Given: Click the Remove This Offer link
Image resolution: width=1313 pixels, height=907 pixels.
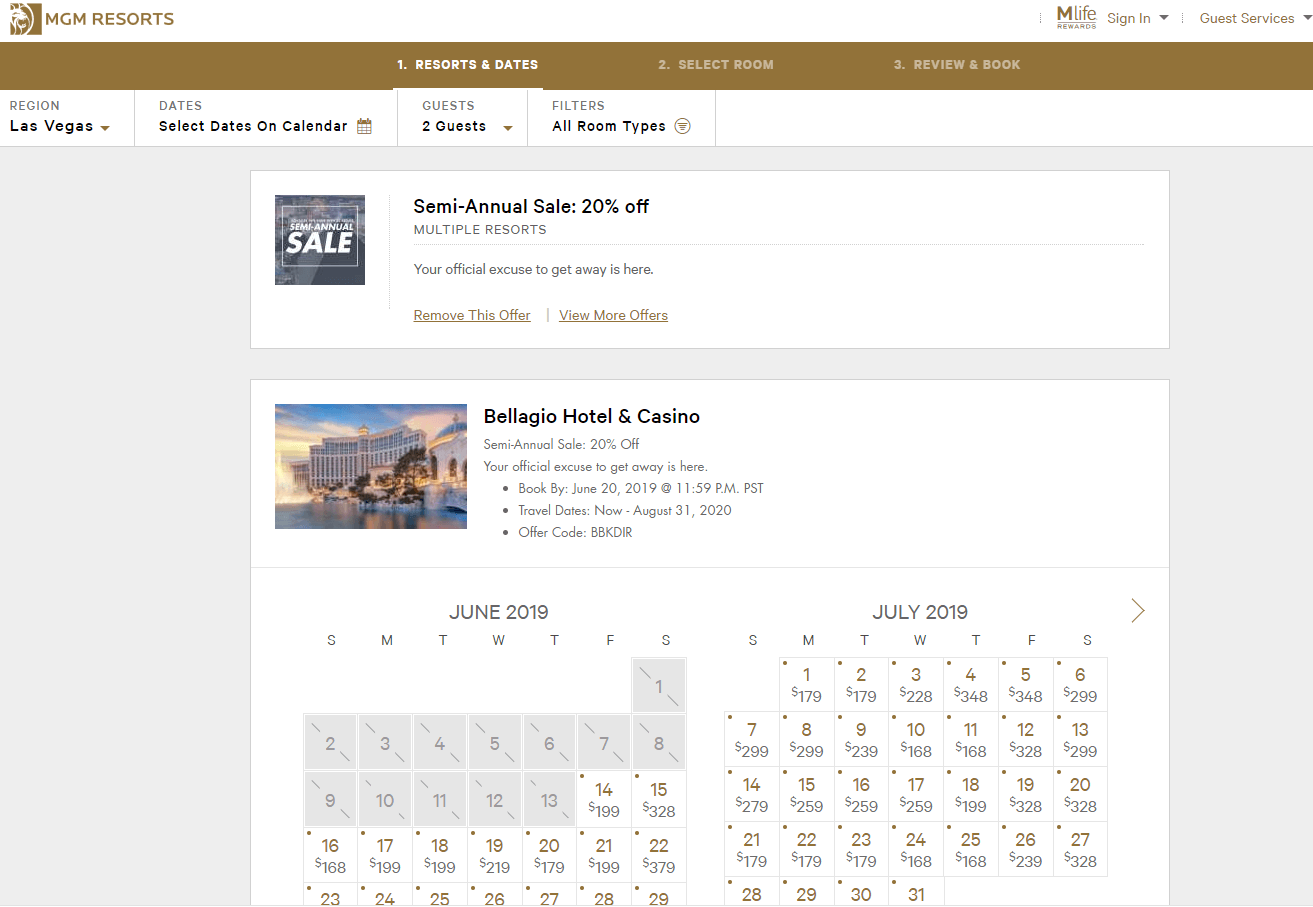Looking at the screenshot, I should [x=472, y=315].
